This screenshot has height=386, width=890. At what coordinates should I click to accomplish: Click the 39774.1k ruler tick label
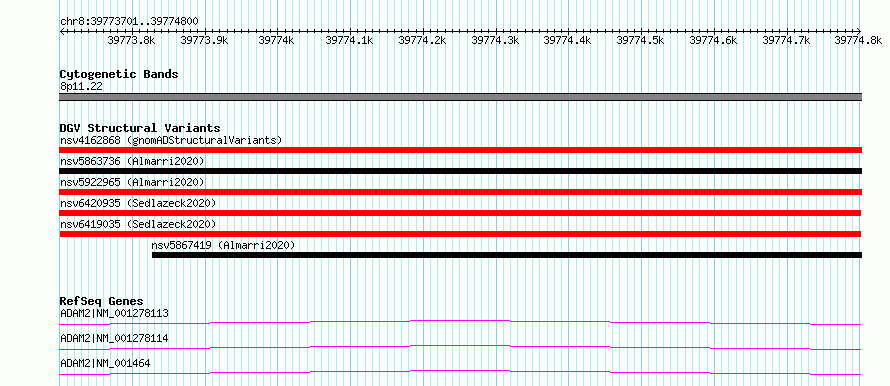349,40
